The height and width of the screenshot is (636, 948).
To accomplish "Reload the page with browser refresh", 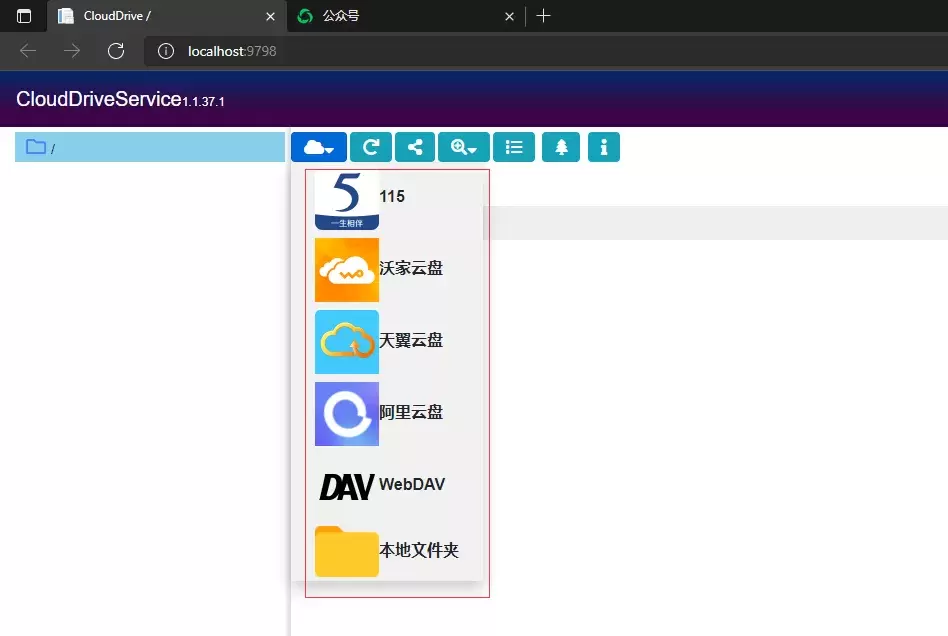I will (116, 51).
